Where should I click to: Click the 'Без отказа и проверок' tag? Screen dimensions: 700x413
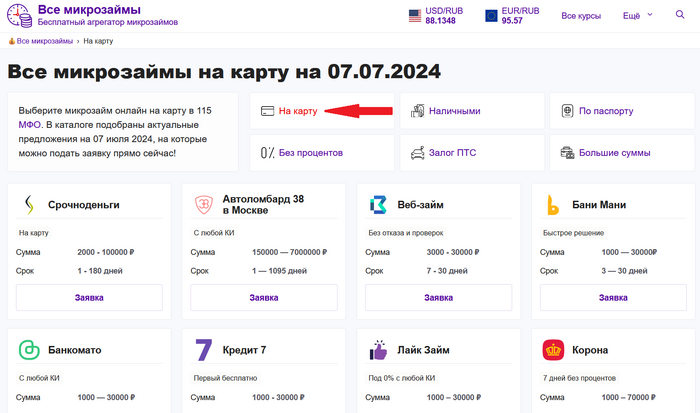coord(406,233)
